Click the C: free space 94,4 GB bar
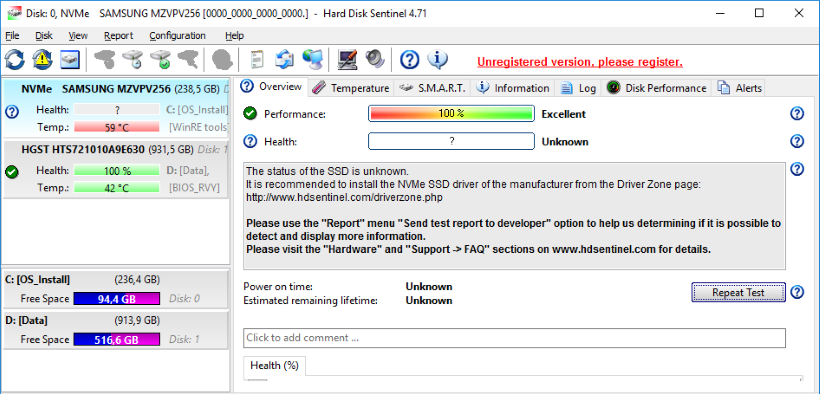This screenshot has width=824, height=394. tap(117, 299)
